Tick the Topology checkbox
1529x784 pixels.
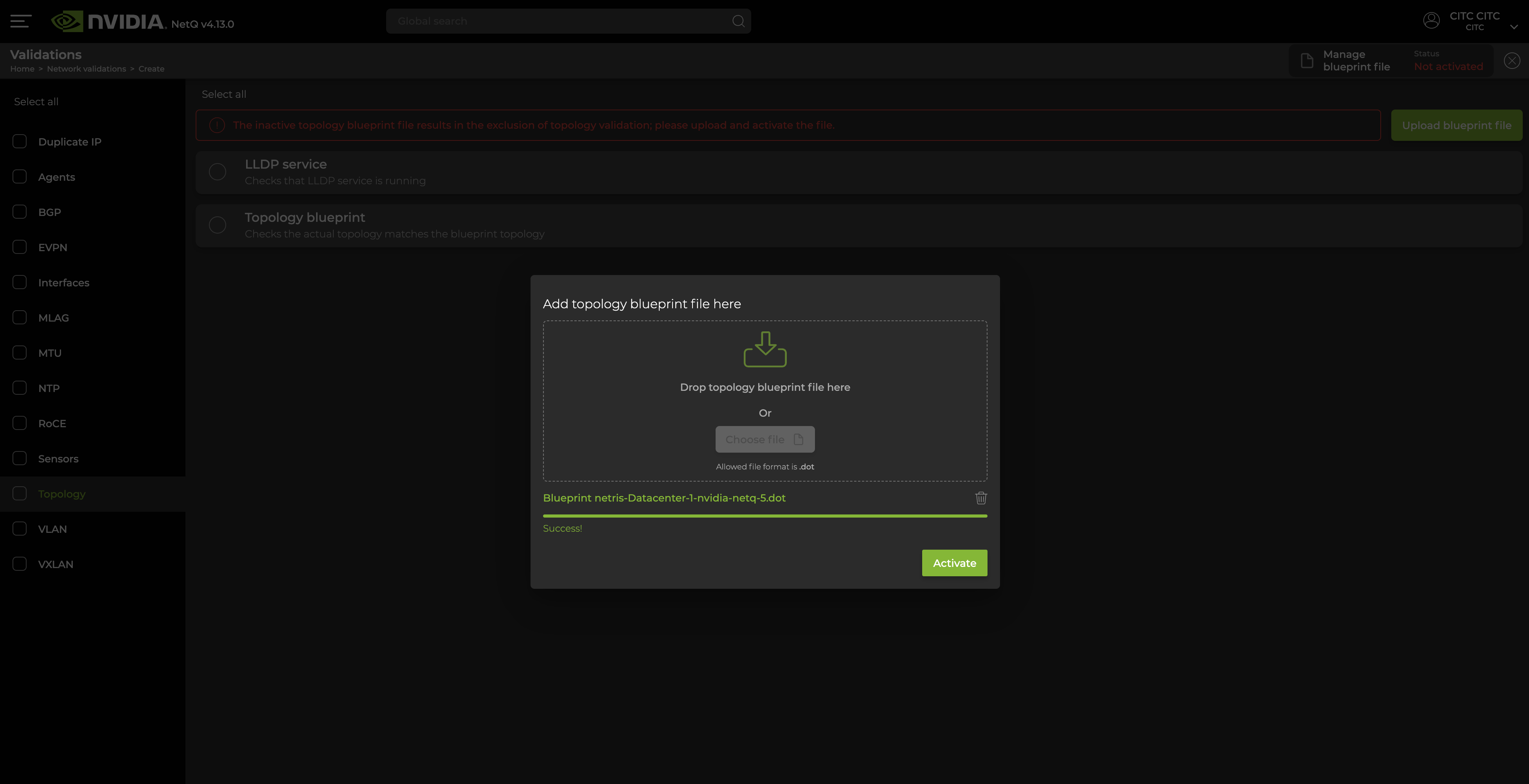(20, 494)
